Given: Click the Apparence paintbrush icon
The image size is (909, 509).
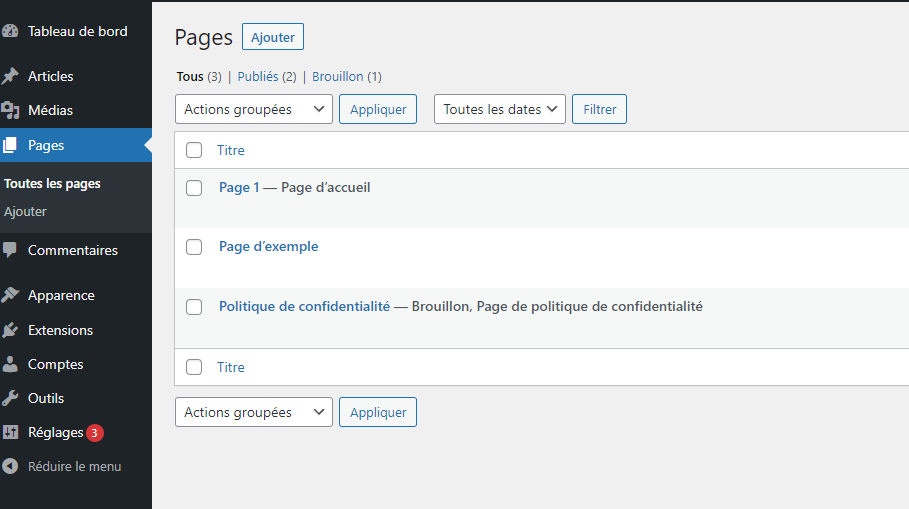Looking at the screenshot, I should (11, 295).
